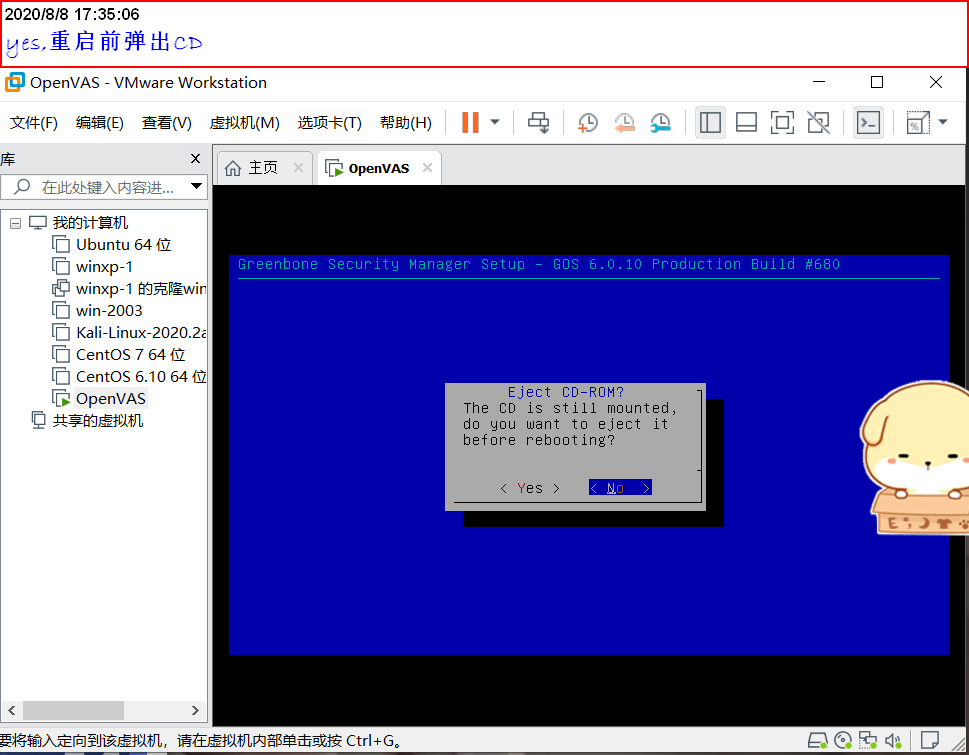Close the library panel

195,159
